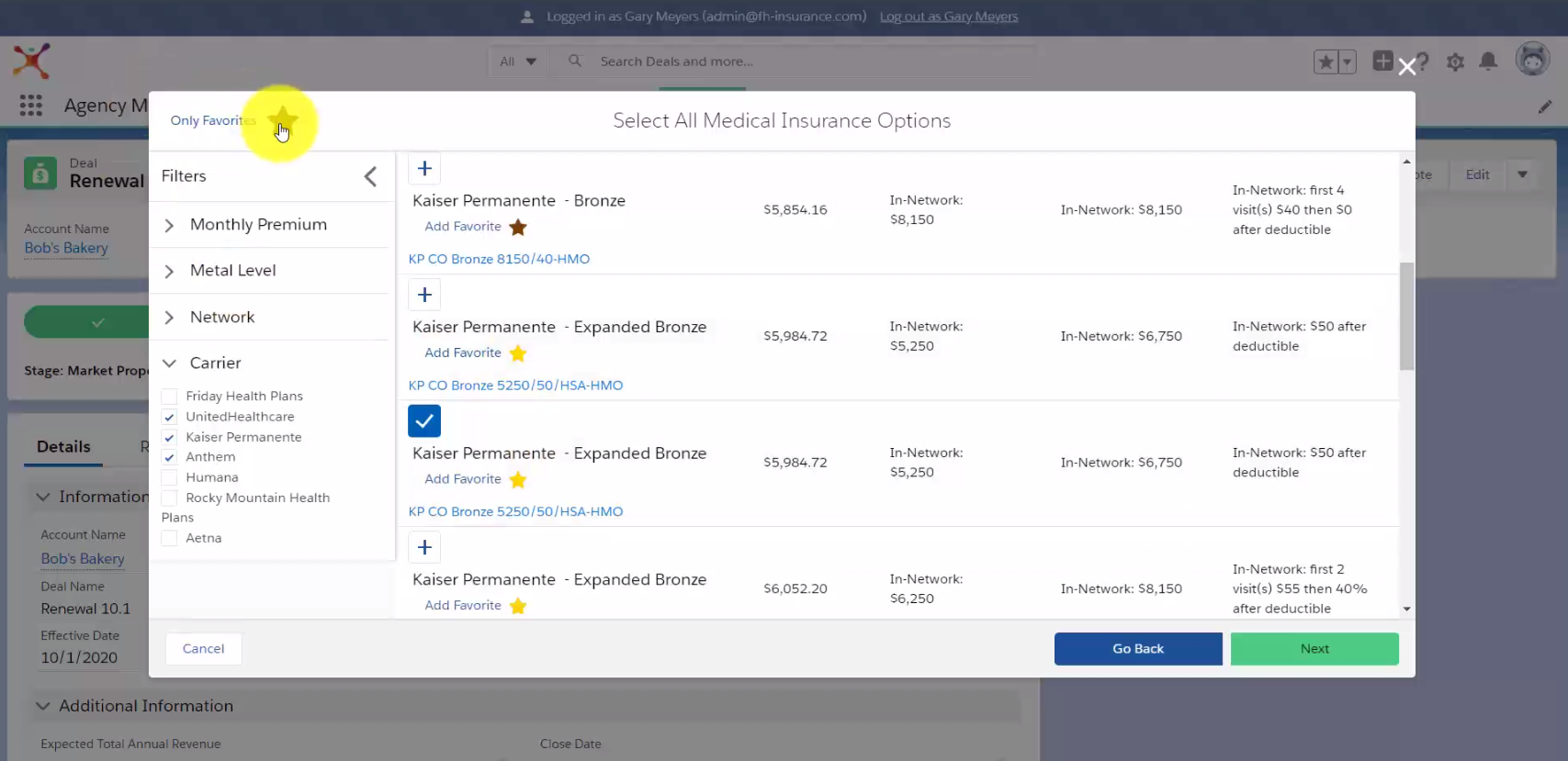Click Add Favorite under Kaiser Permanente Bronze
Image resolution: width=1568 pixels, height=761 pixels.
pyautogui.click(x=463, y=227)
